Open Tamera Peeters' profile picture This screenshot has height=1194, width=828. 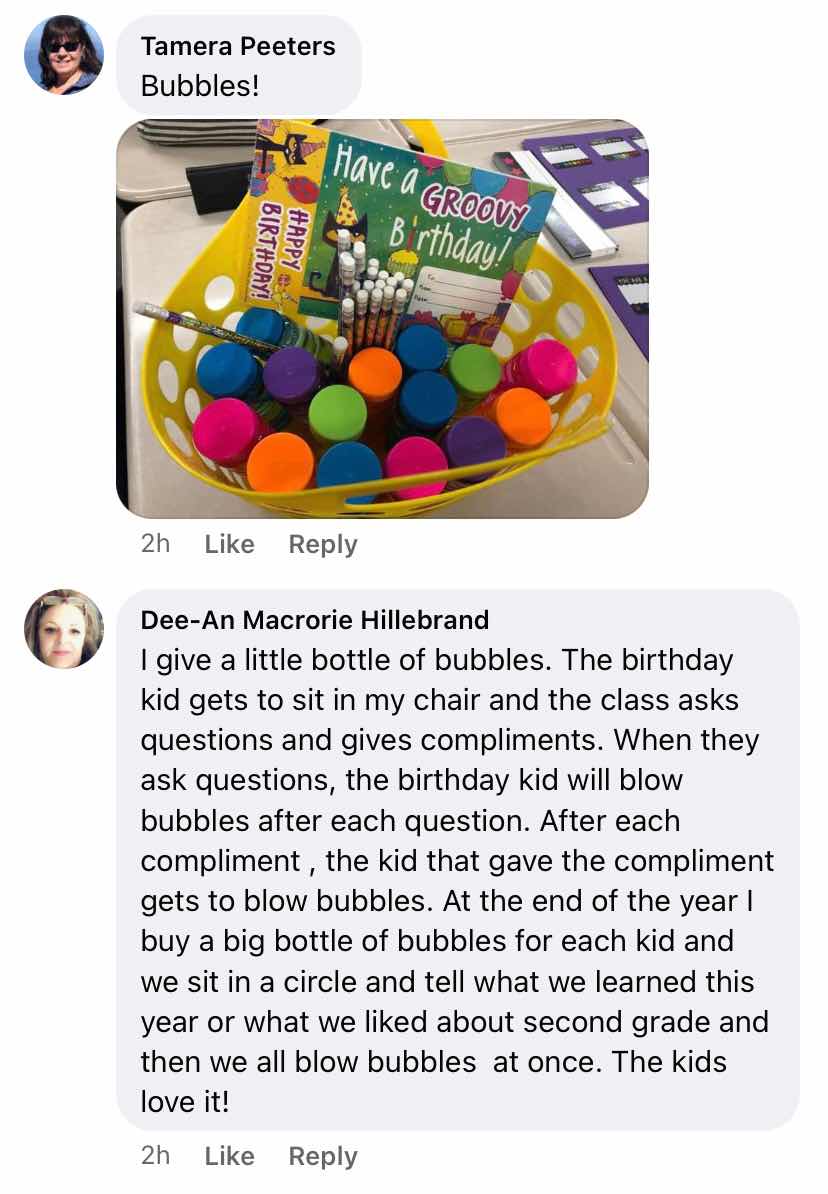click(64, 55)
